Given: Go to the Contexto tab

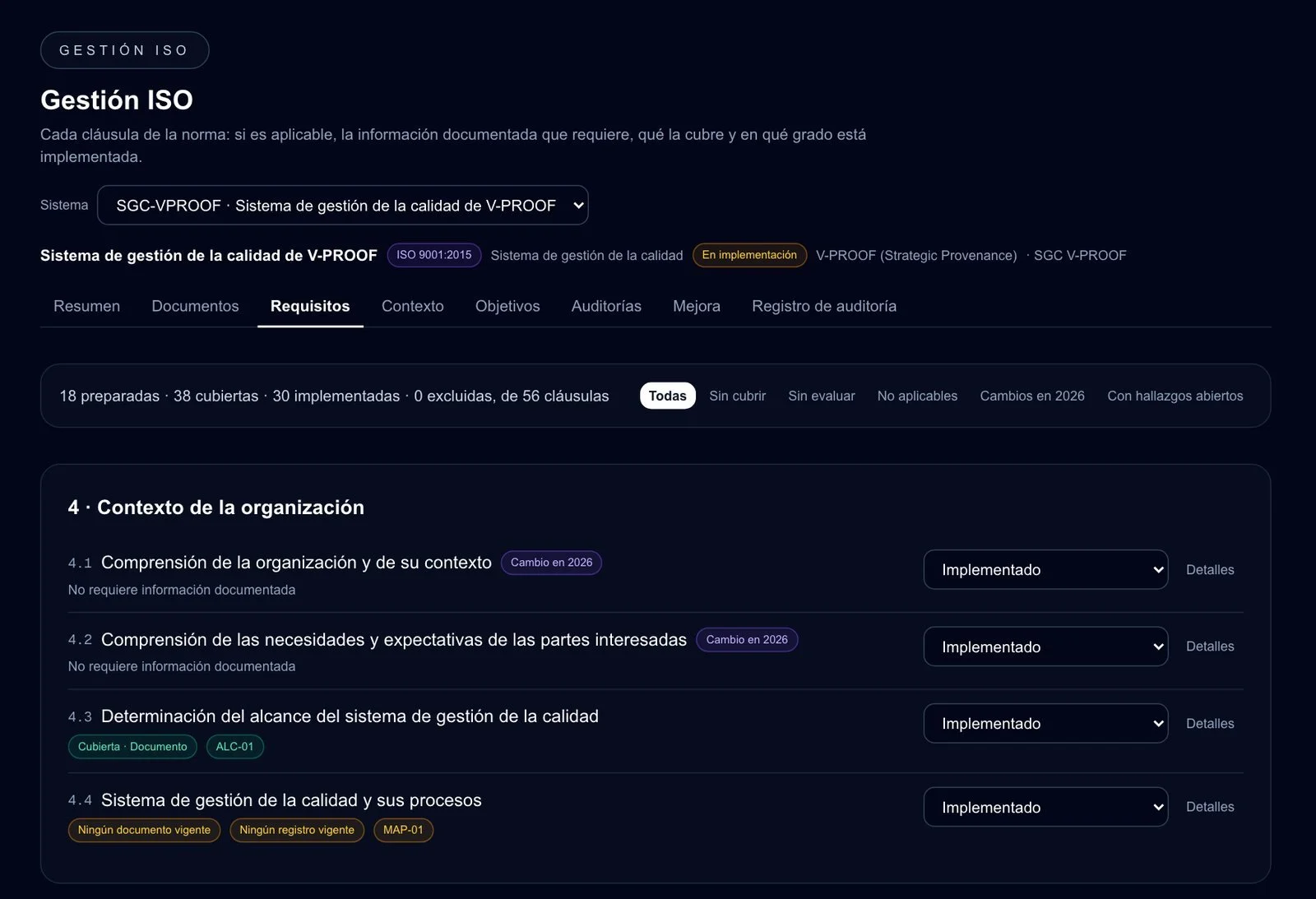Looking at the screenshot, I should [x=412, y=306].
